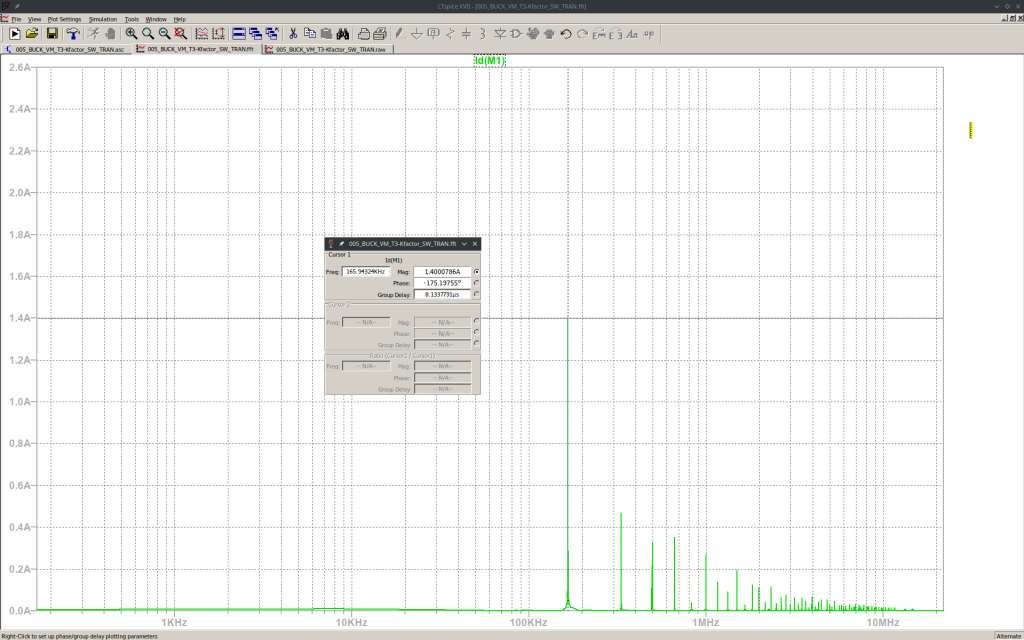Click the Cursor 1 Phase value field

442,283
